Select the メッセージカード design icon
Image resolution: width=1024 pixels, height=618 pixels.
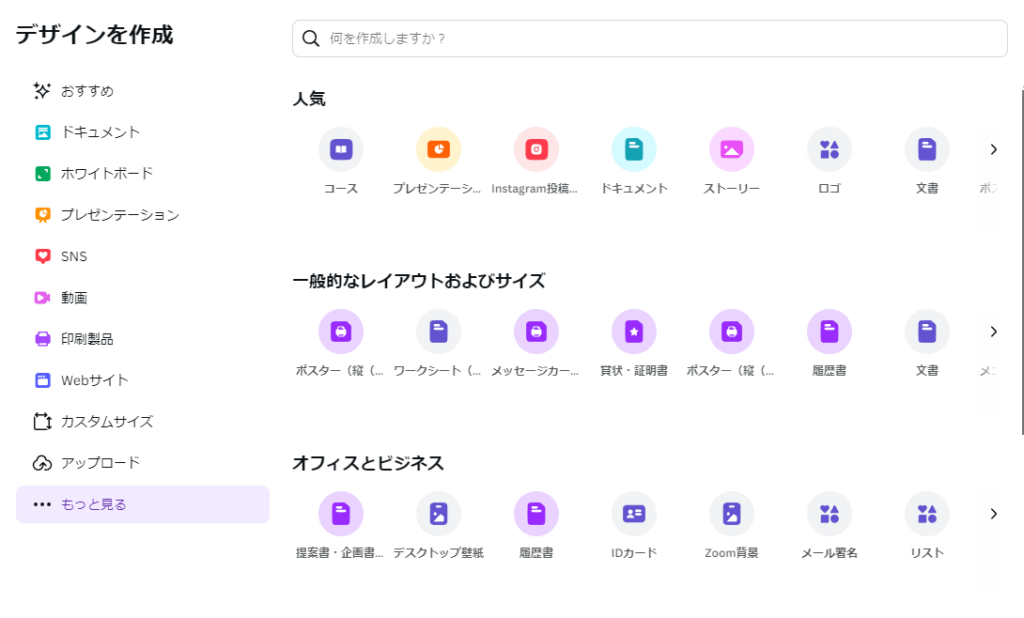coord(536,331)
